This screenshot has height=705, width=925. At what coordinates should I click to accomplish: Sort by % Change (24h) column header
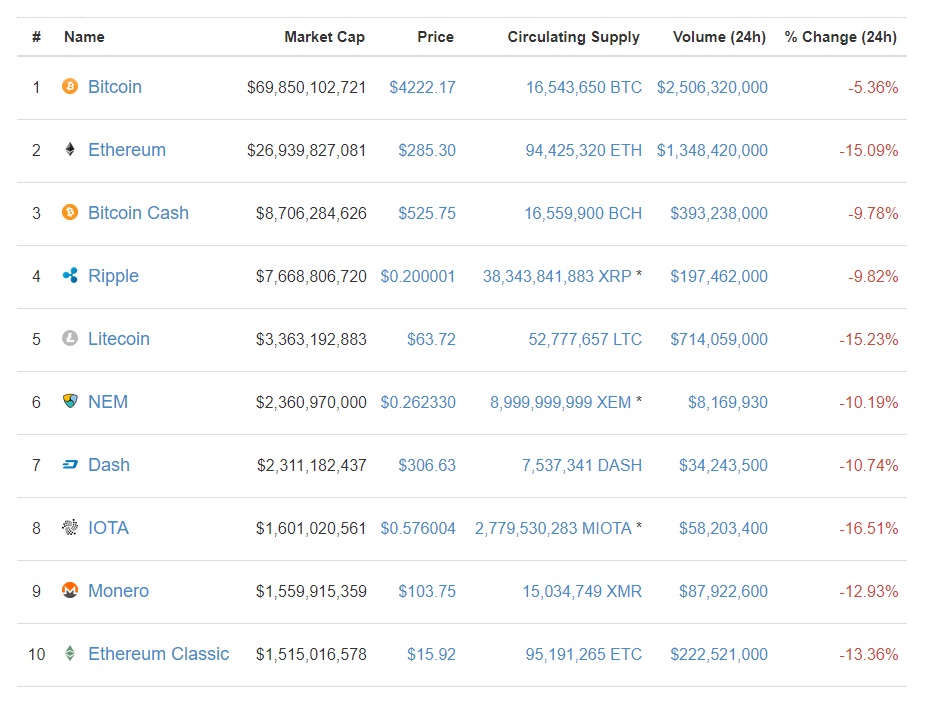point(841,37)
